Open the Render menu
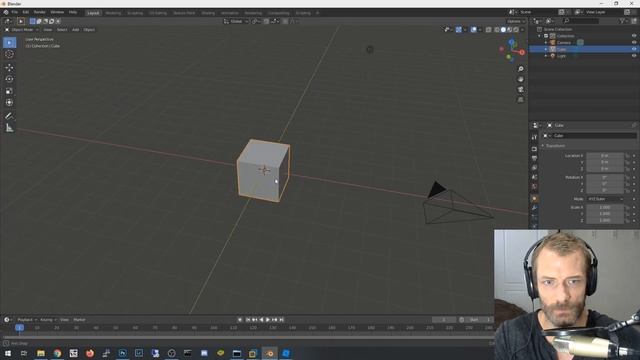Viewport: 640px width, 360px height. [40, 12]
